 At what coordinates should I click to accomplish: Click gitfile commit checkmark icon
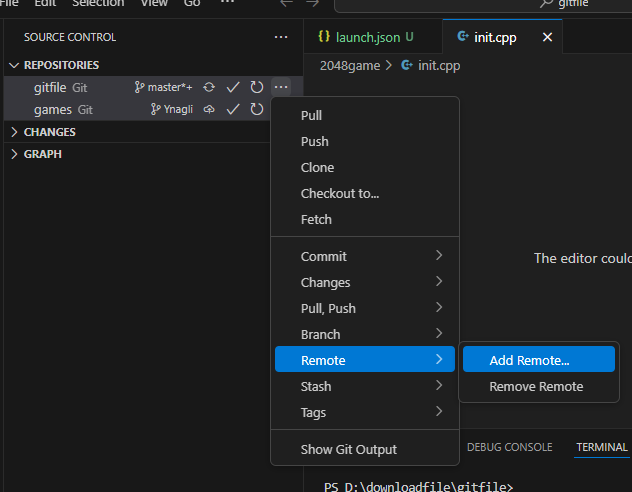point(233,87)
